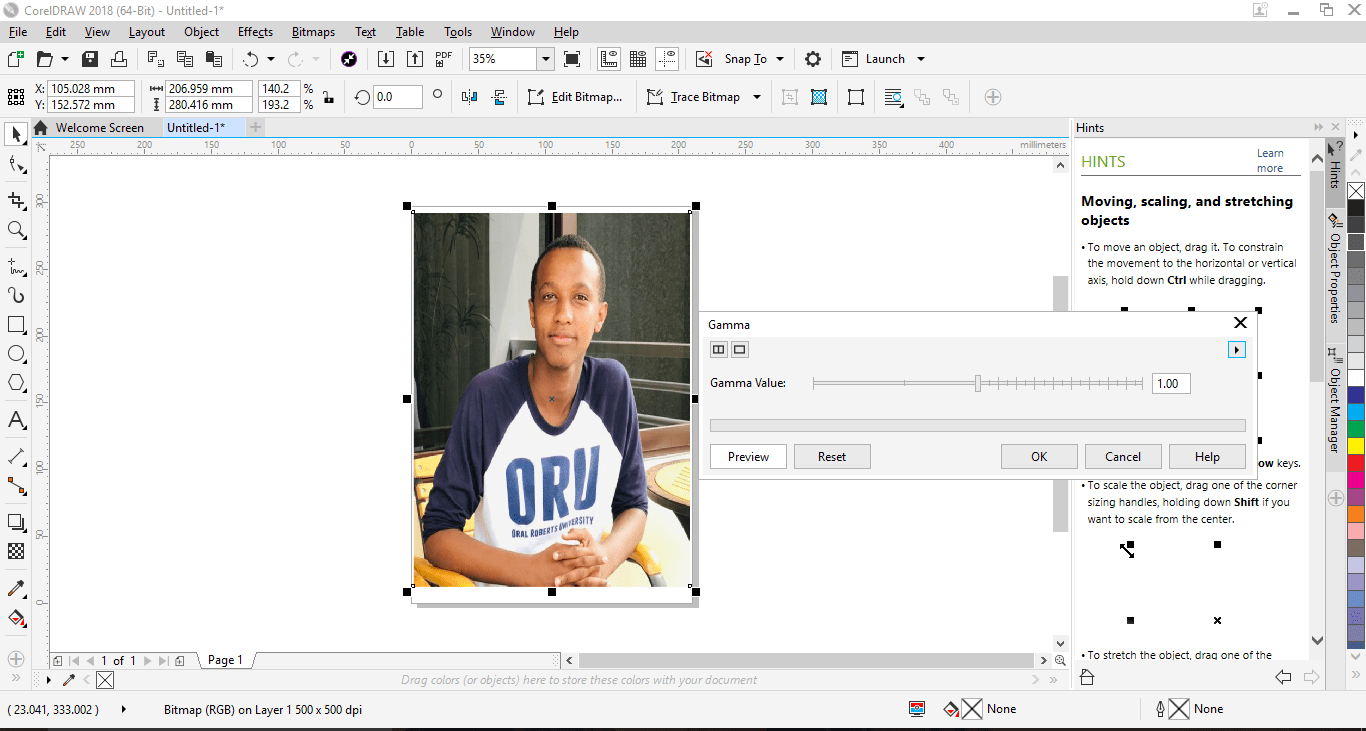Expand the Snap To dropdown
This screenshot has width=1366, height=731.
click(x=780, y=59)
